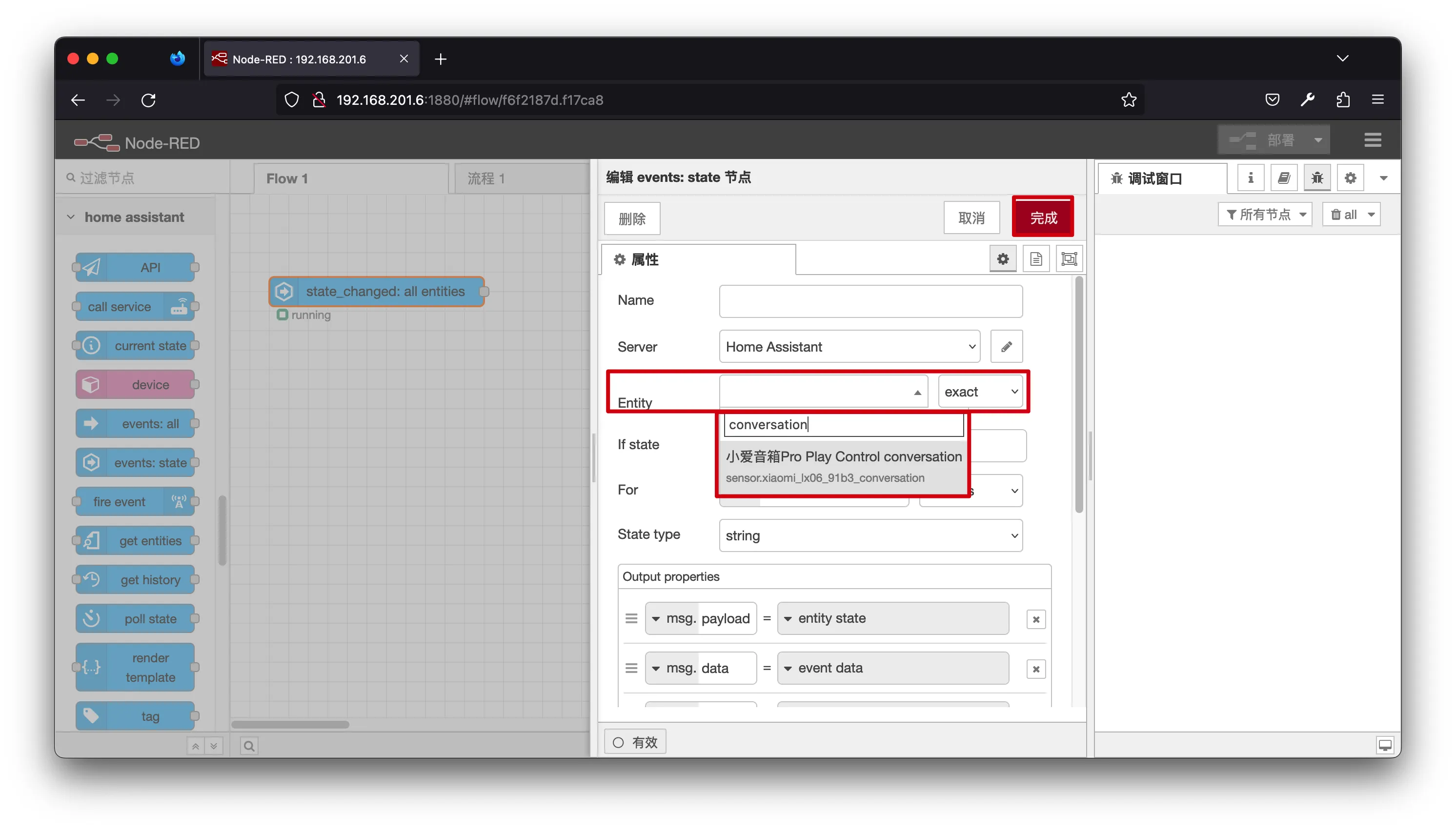Select the API node in palette
1456x830 pixels.
click(135, 267)
